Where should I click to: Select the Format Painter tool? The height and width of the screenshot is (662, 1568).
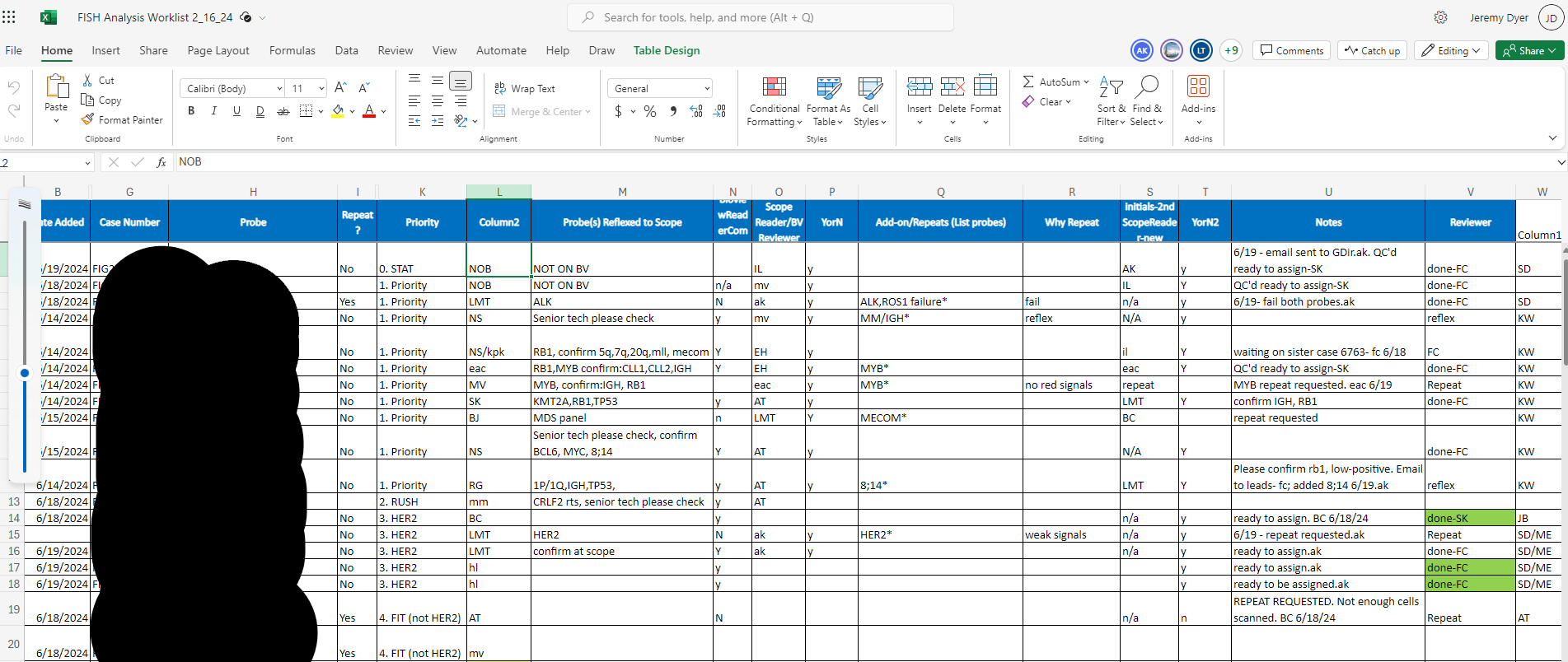pos(122,120)
